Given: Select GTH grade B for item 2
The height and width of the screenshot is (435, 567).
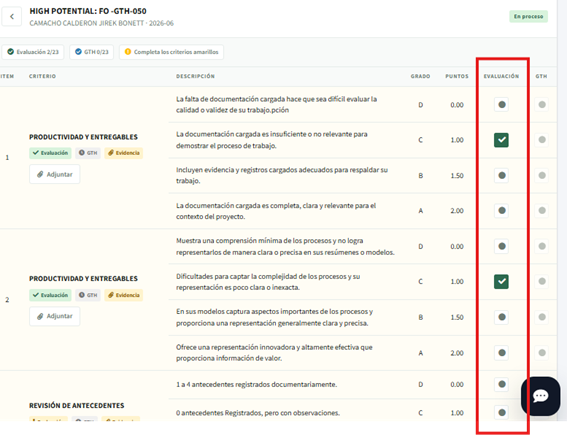Looking at the screenshot, I should click(x=542, y=317).
